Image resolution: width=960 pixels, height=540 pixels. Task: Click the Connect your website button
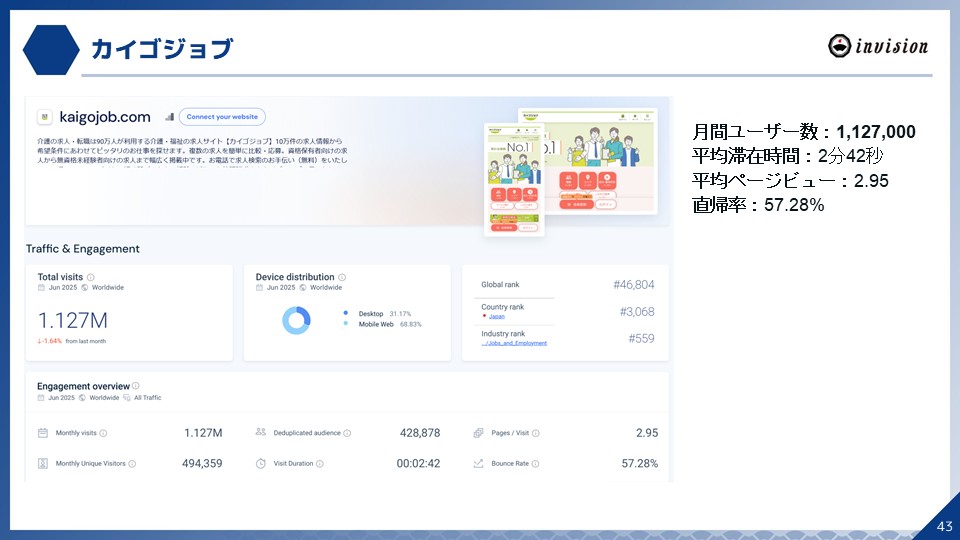tap(222, 117)
